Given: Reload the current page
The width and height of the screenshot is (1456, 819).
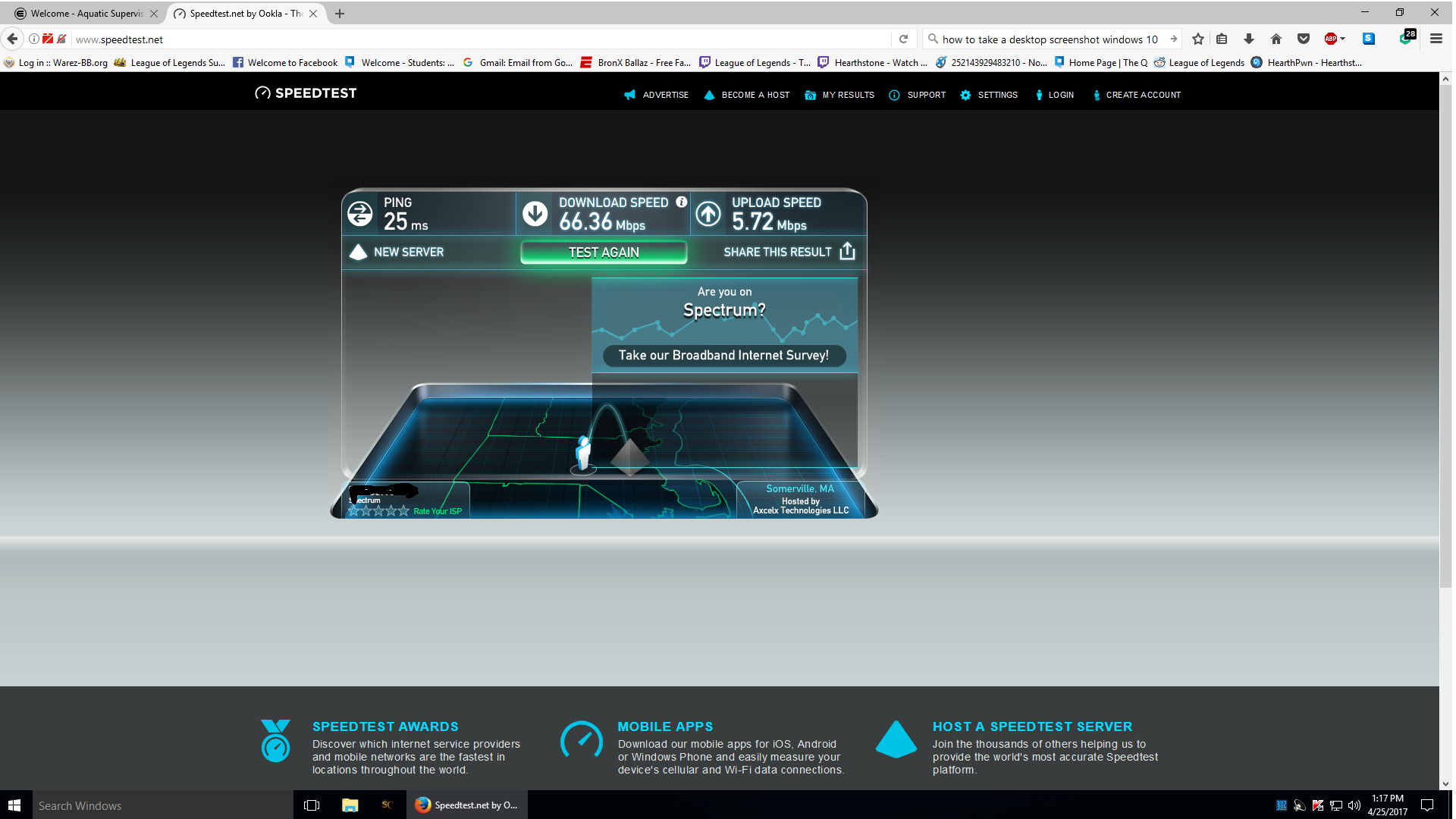Looking at the screenshot, I should pos(903,39).
